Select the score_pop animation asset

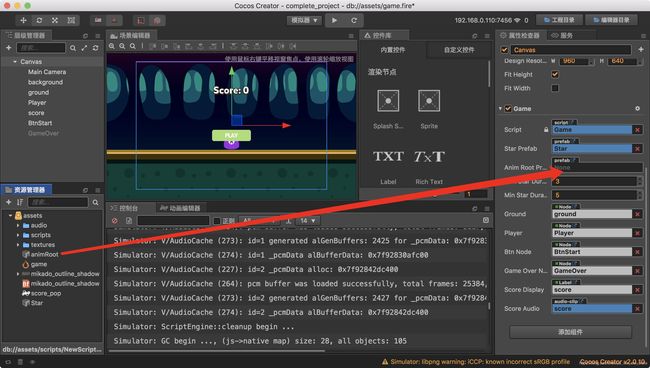(x=46, y=293)
